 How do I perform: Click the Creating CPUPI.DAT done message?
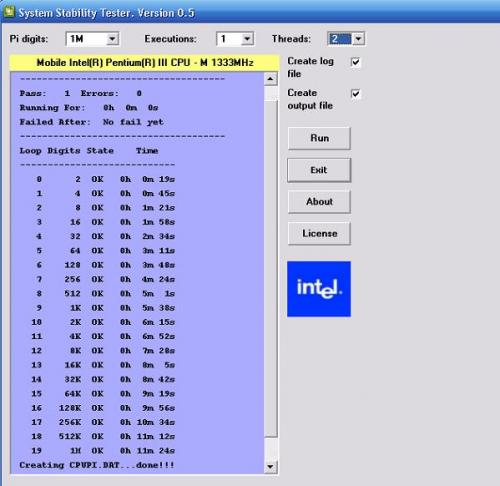tap(97, 465)
